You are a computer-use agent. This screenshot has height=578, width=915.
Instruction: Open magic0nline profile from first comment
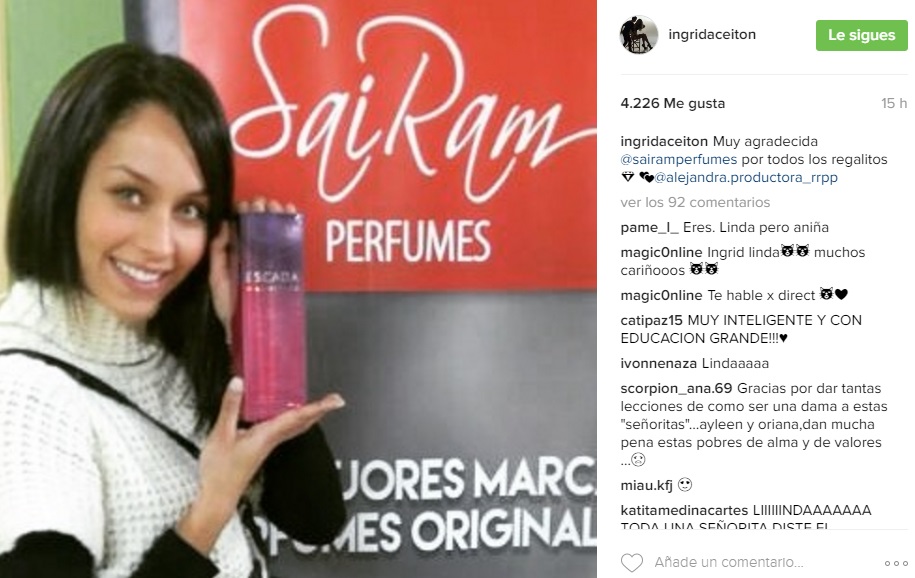pyautogui.click(x=661, y=252)
